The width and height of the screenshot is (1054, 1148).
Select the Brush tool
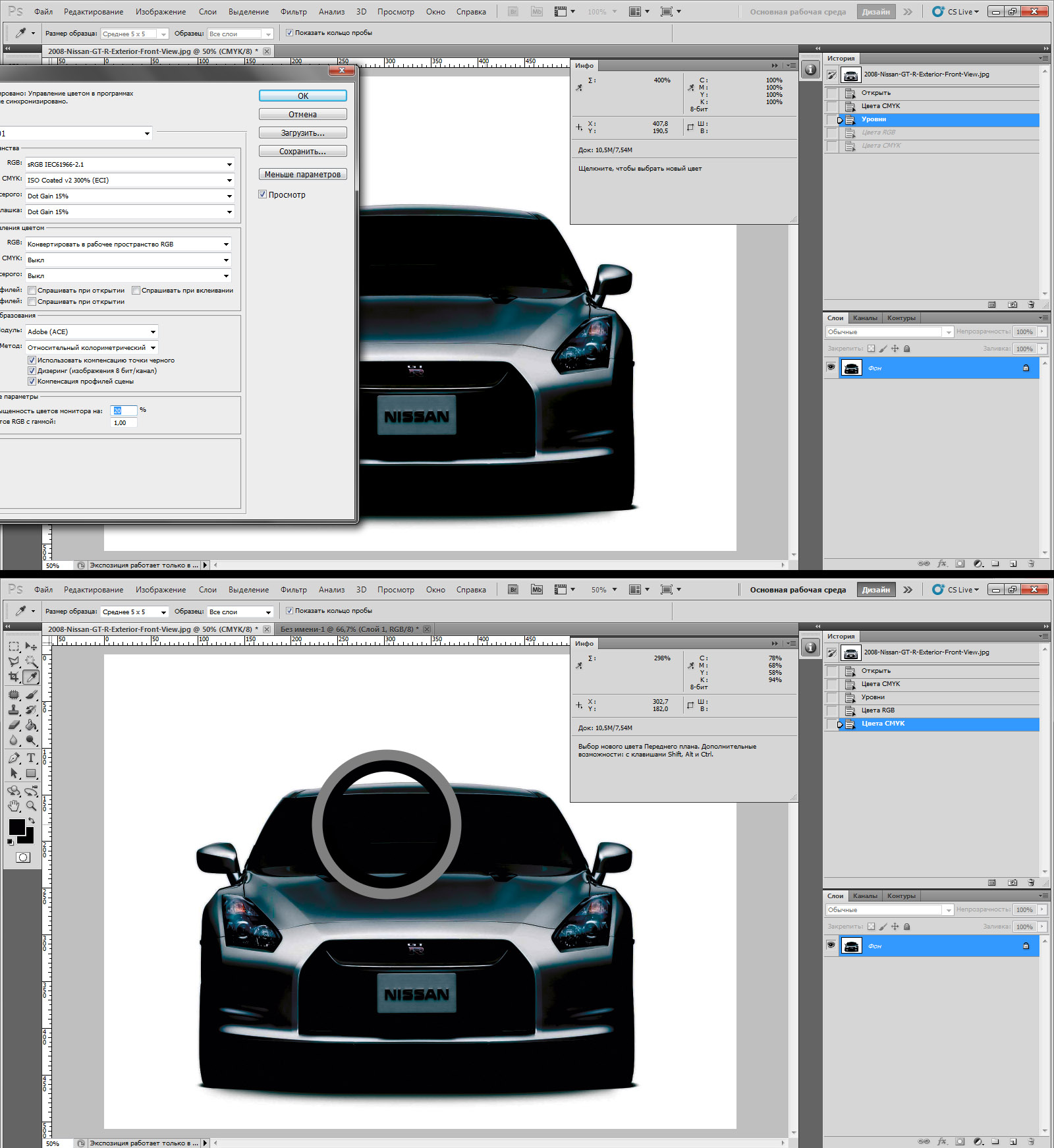[x=31, y=695]
